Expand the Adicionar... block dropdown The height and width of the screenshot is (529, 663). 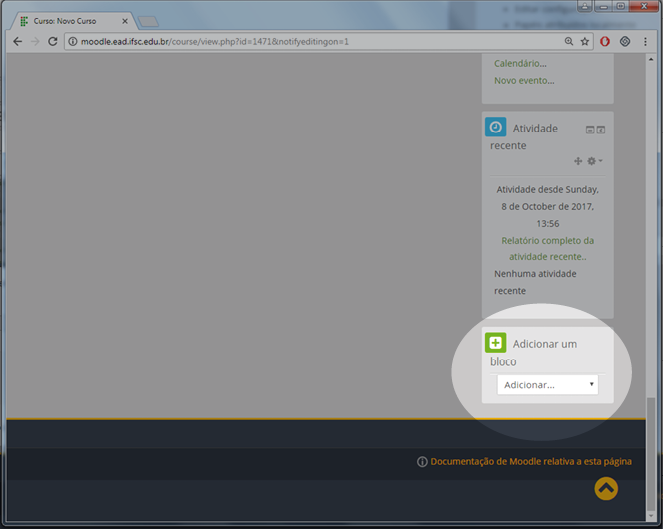pos(547,385)
